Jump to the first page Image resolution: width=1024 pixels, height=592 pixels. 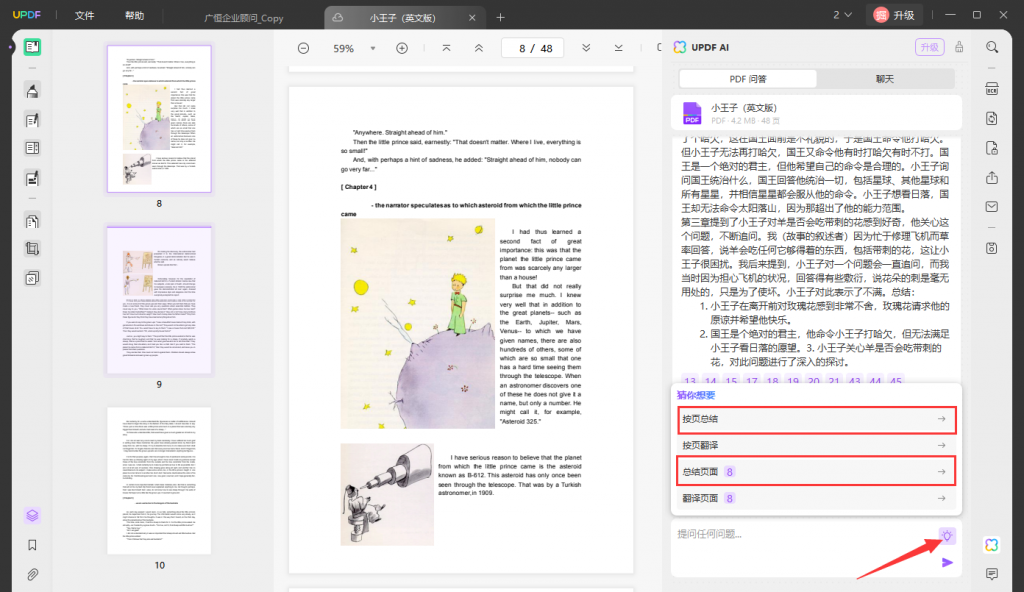447,48
